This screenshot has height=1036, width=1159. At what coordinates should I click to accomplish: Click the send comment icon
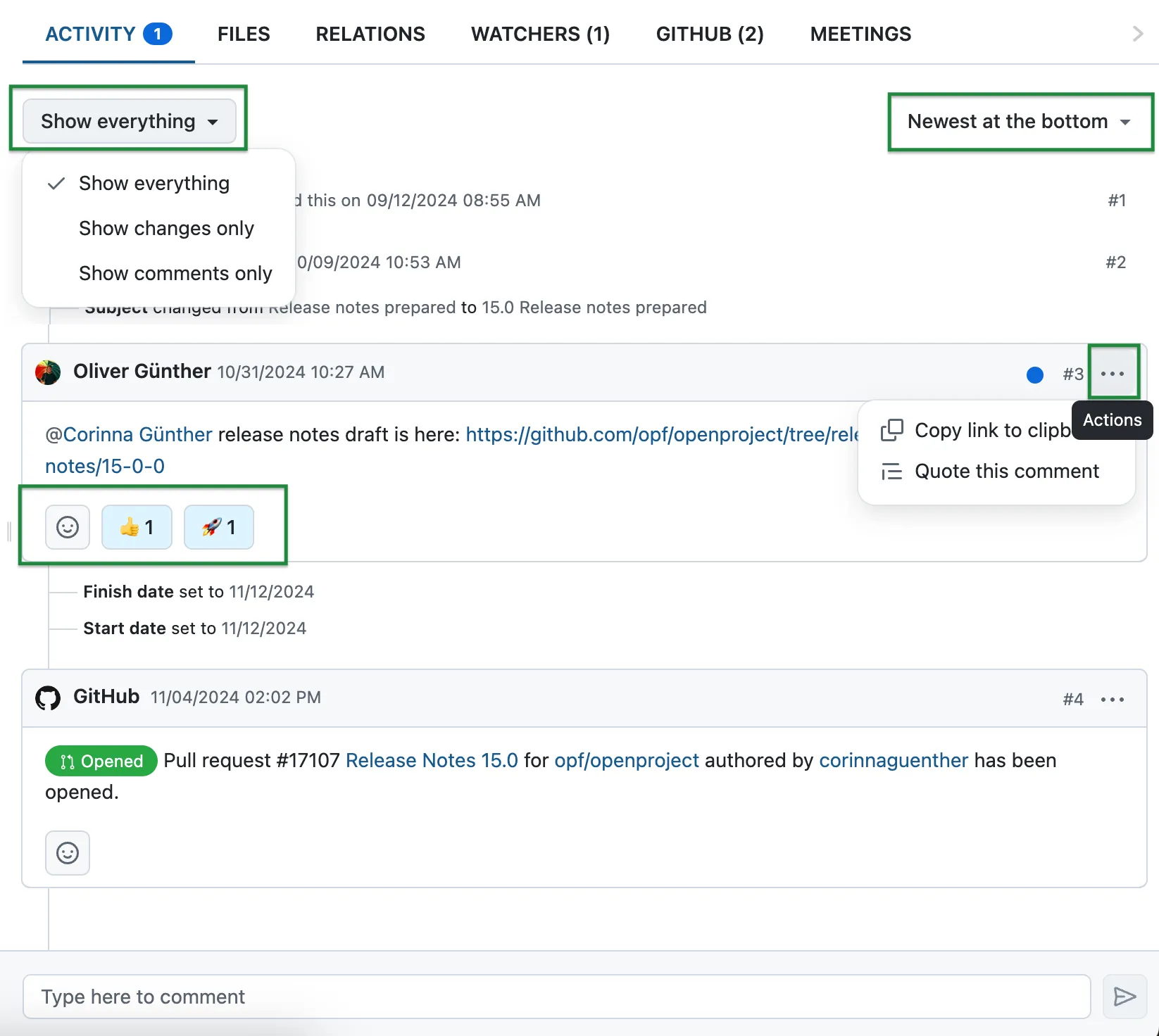pyautogui.click(x=1124, y=997)
